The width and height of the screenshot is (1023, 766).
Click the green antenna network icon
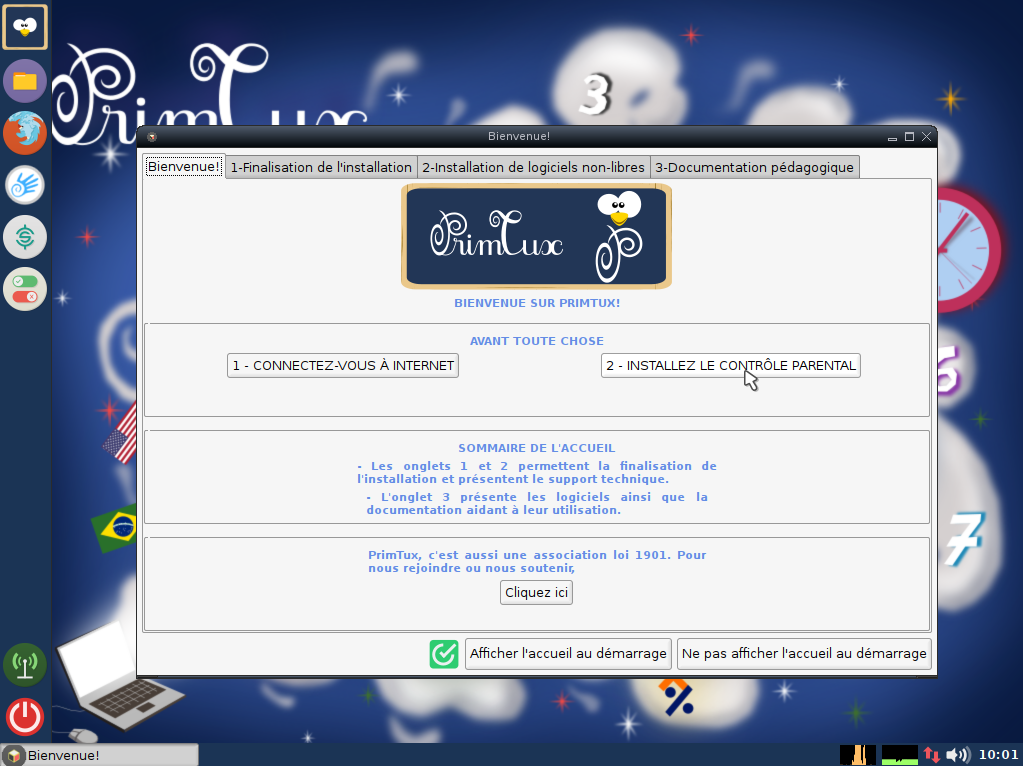tap(25, 665)
